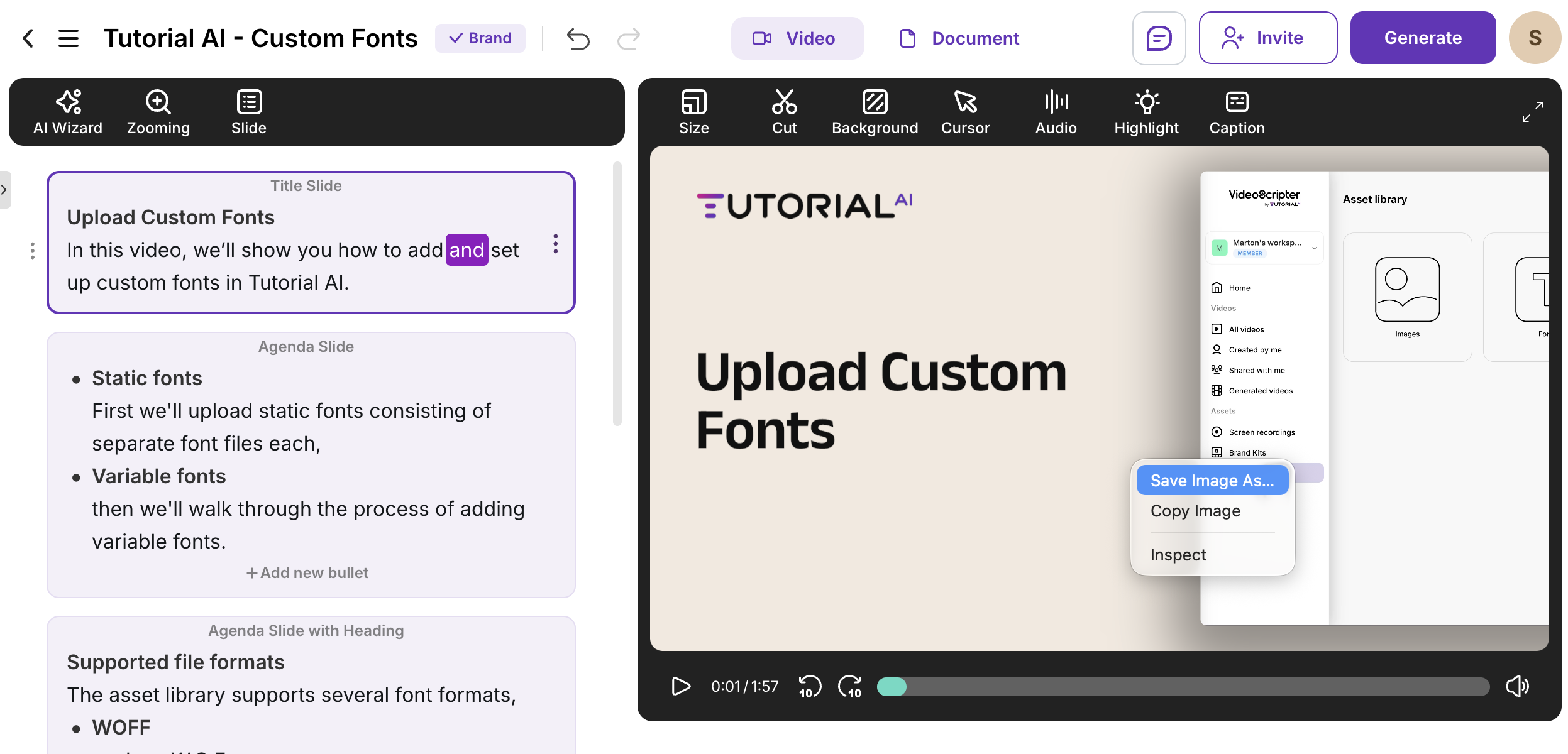This screenshot has height=754, width=1568.
Task: Mute the video volume
Action: click(1517, 686)
